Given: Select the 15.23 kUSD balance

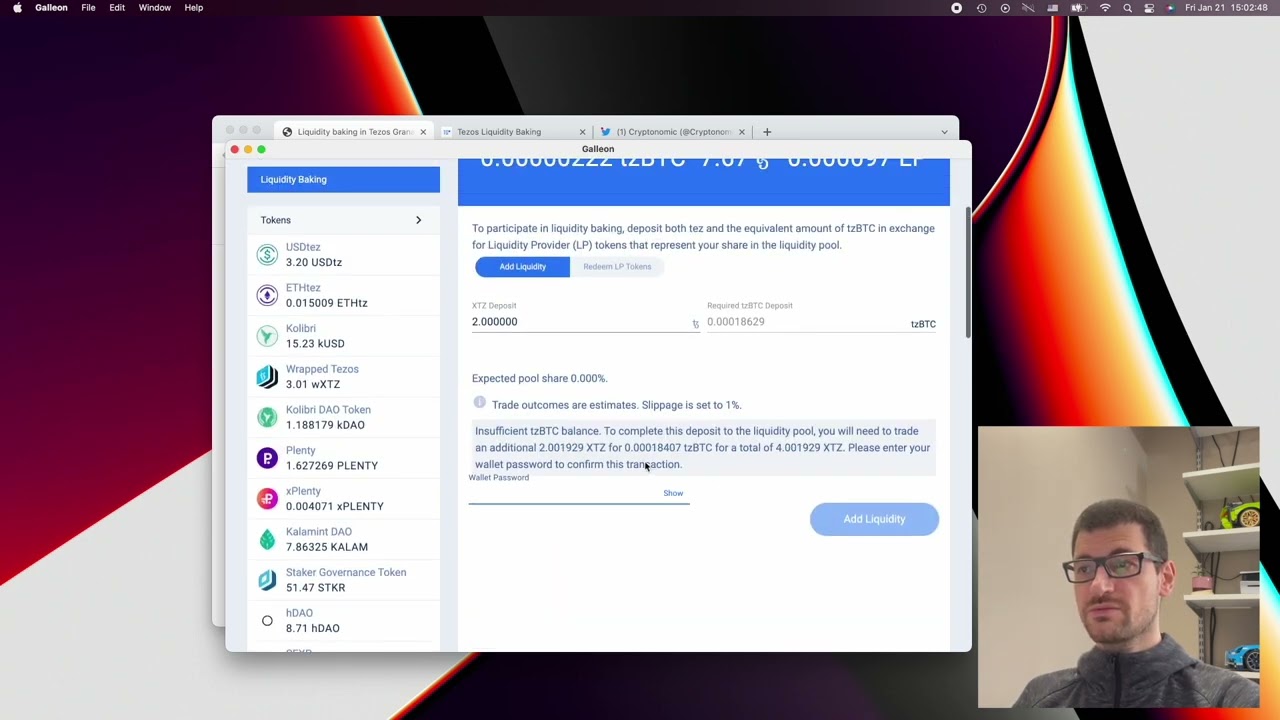Looking at the screenshot, I should [x=315, y=344].
